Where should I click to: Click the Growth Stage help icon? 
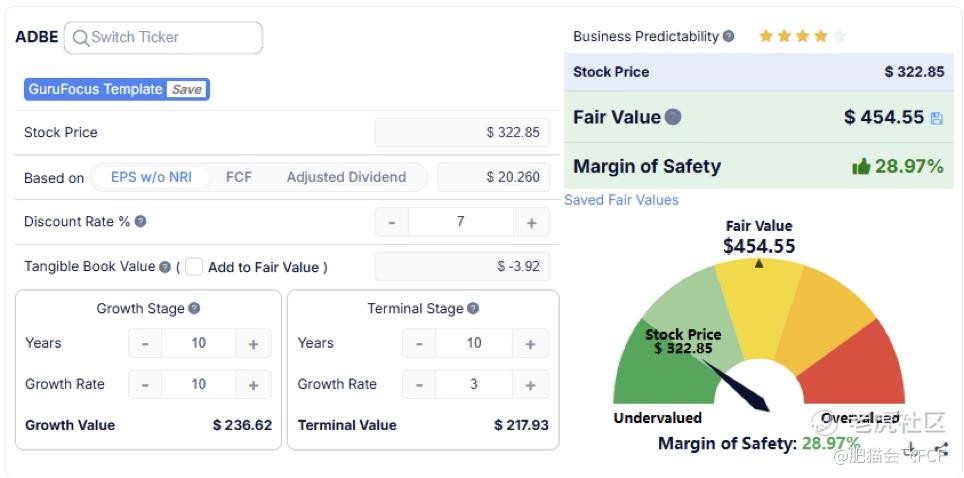click(x=194, y=309)
